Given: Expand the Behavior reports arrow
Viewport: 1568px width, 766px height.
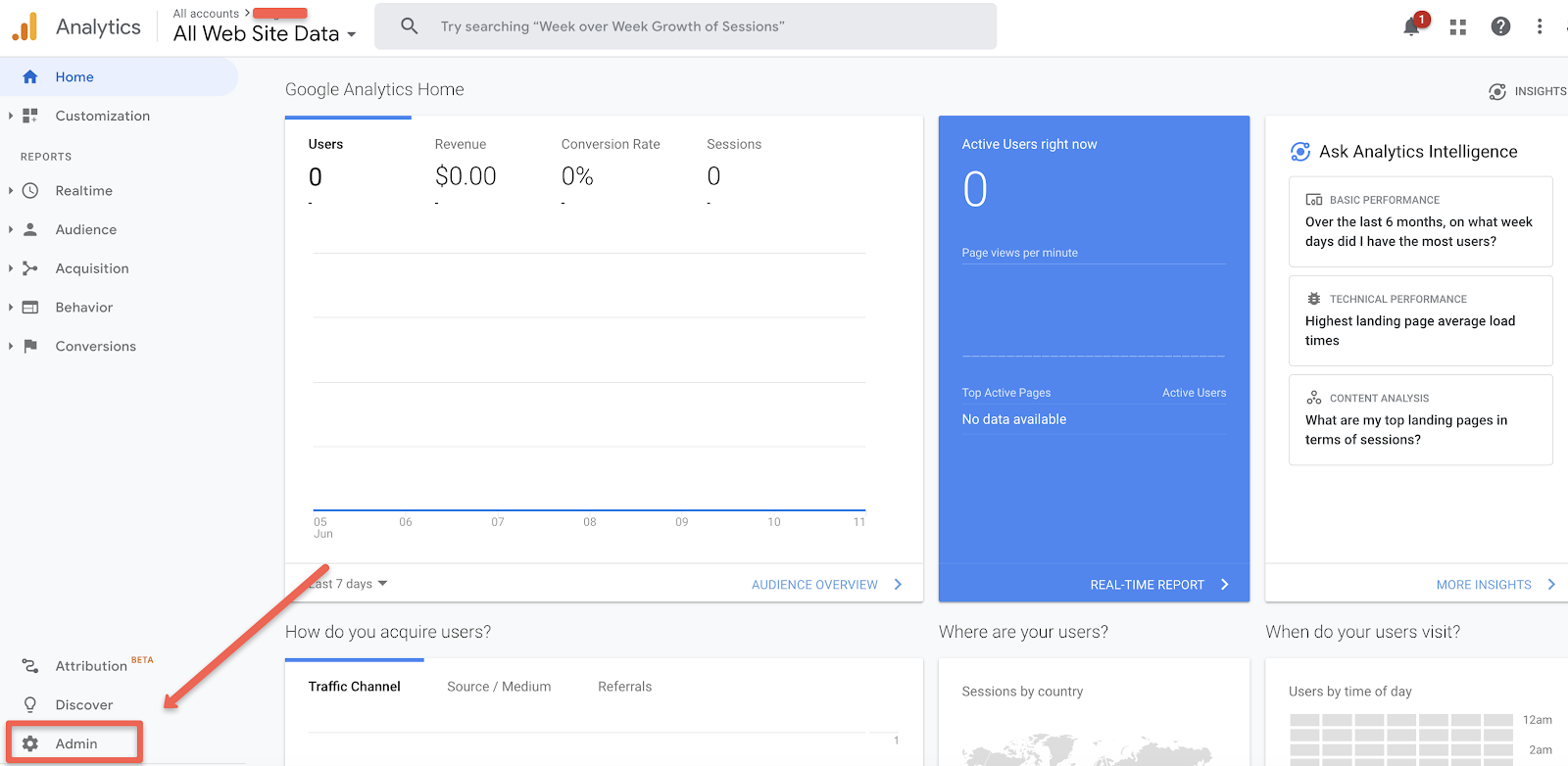Looking at the screenshot, I should (x=11, y=308).
